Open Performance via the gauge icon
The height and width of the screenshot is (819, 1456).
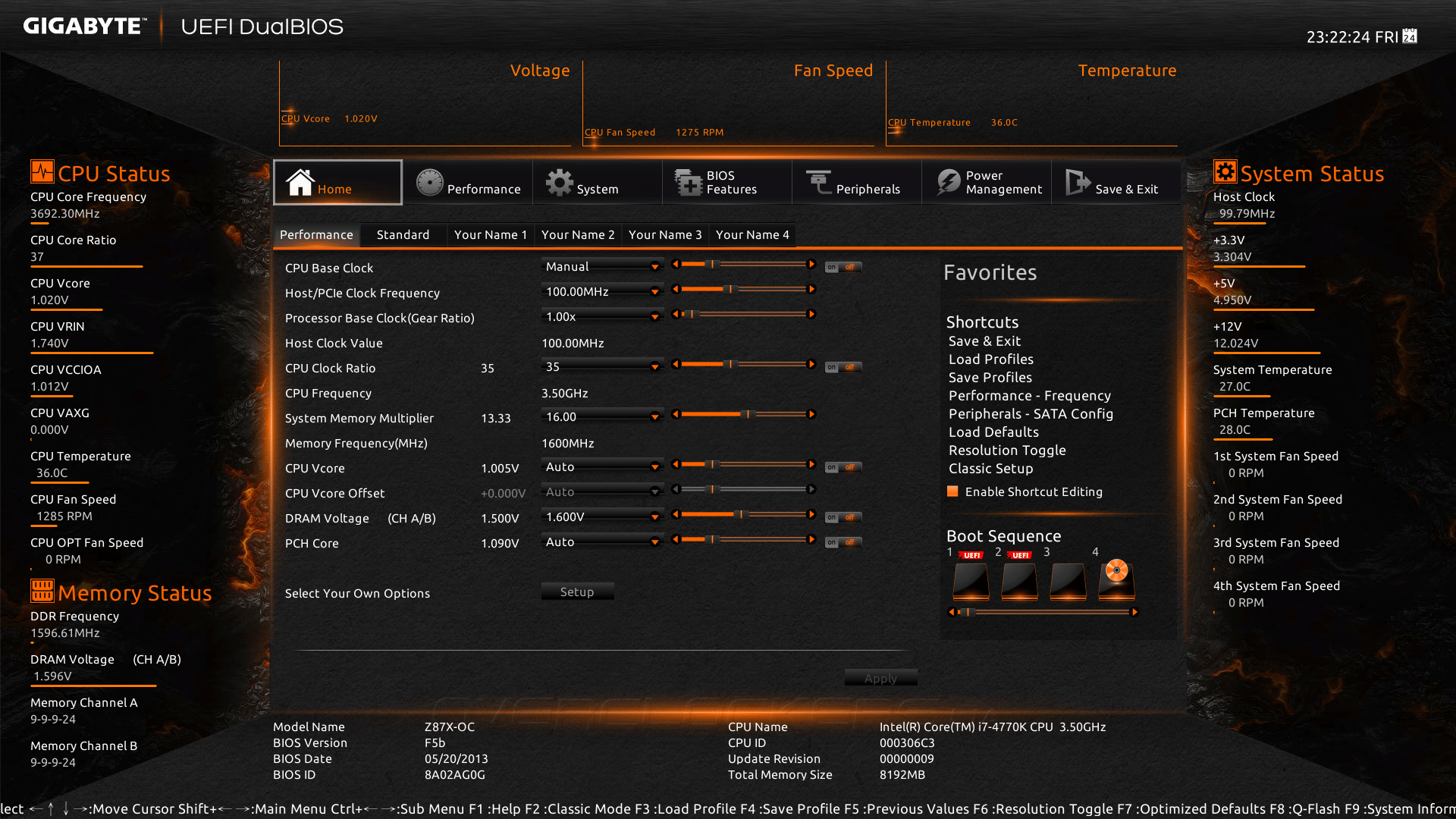(429, 183)
